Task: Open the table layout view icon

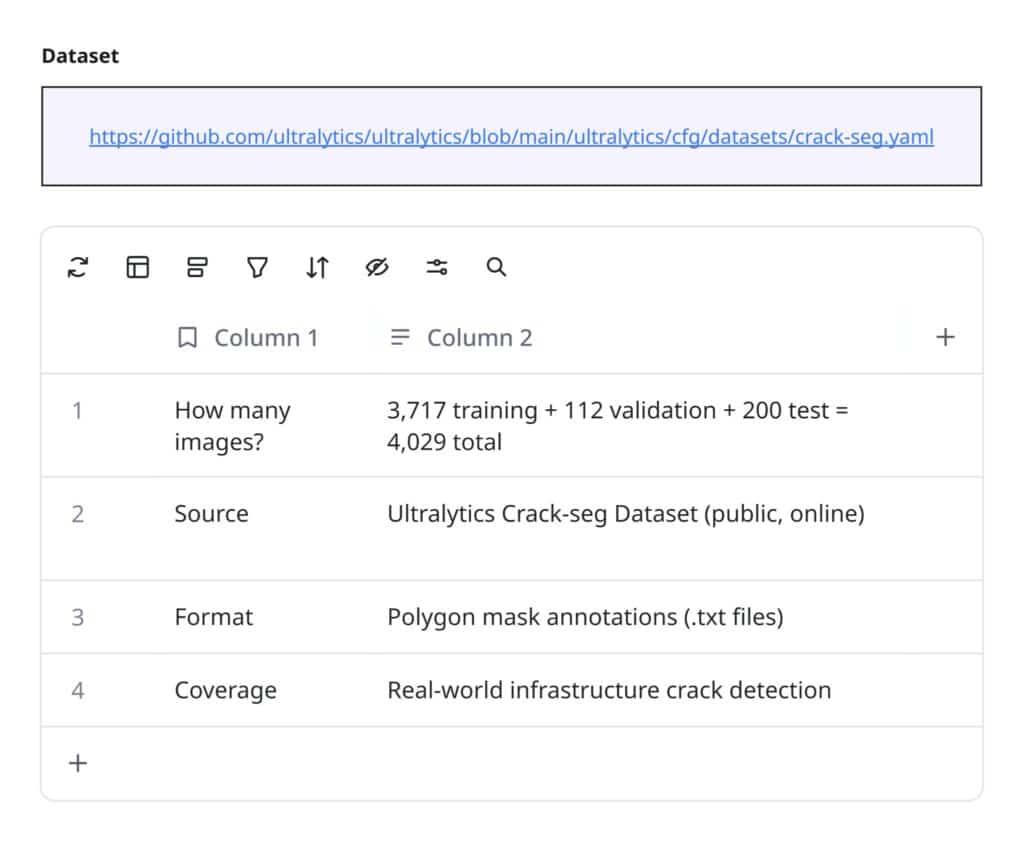Action: [x=138, y=267]
